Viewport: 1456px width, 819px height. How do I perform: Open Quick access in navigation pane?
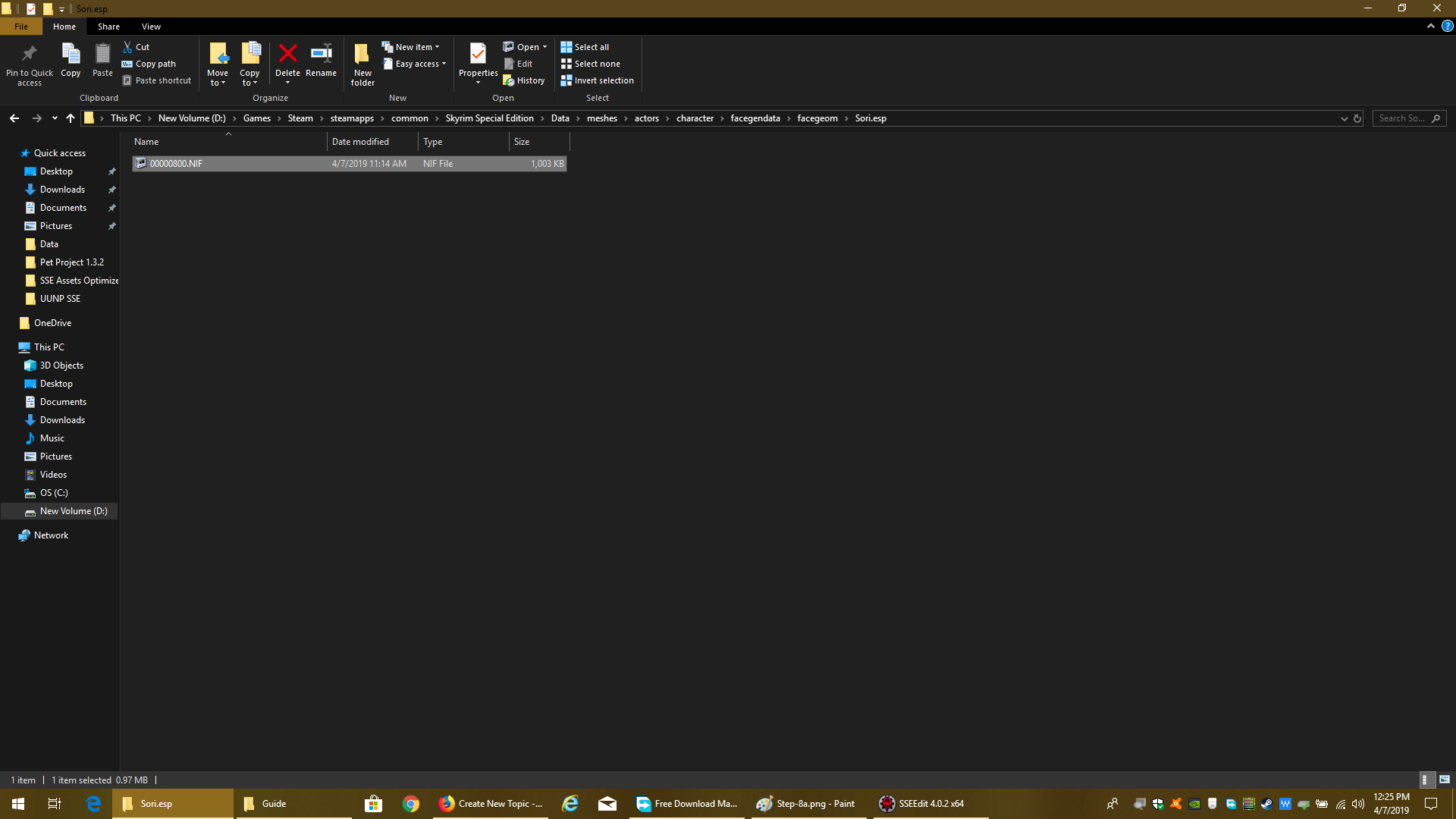pyautogui.click(x=59, y=153)
